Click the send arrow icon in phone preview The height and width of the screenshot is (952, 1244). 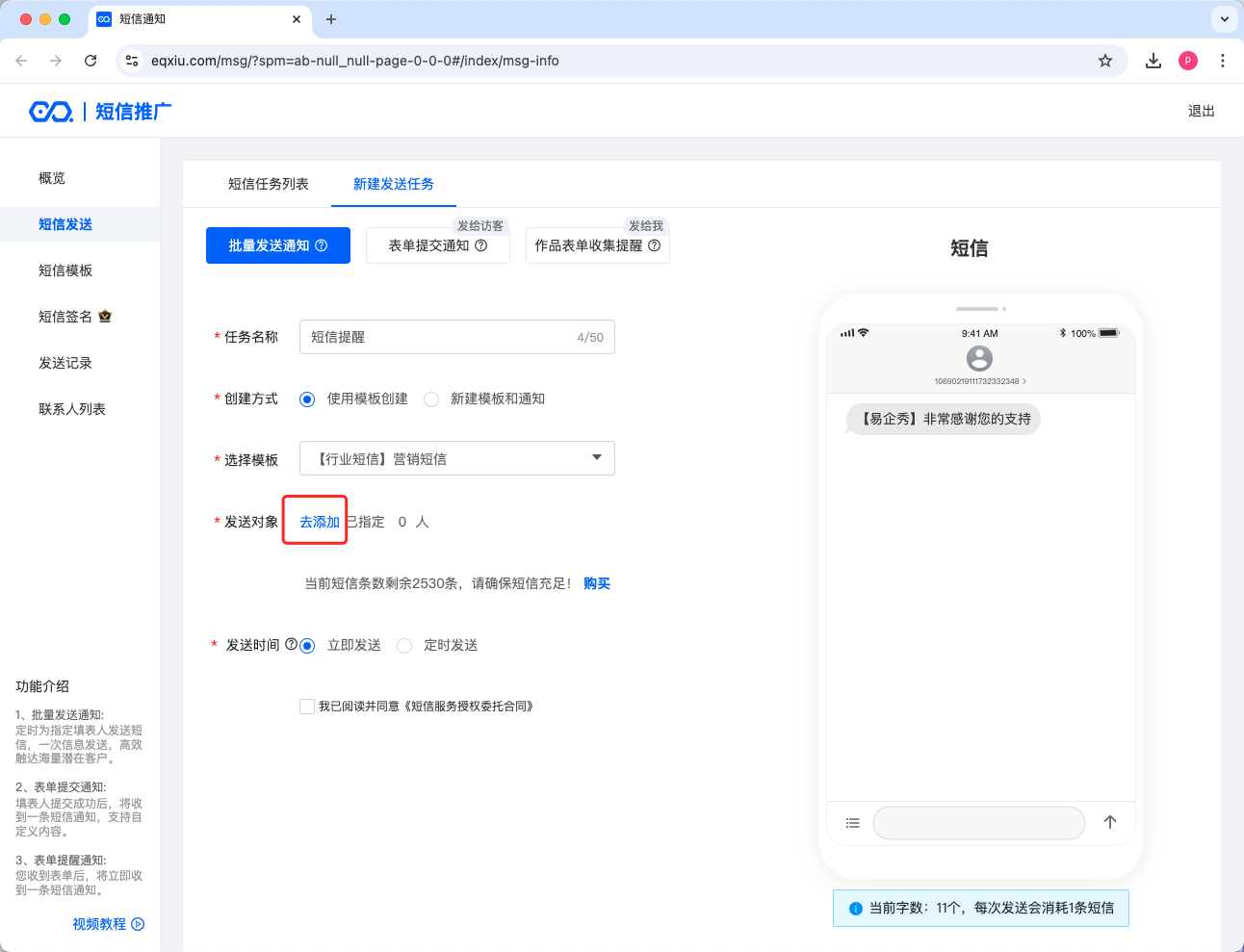pos(1110,822)
